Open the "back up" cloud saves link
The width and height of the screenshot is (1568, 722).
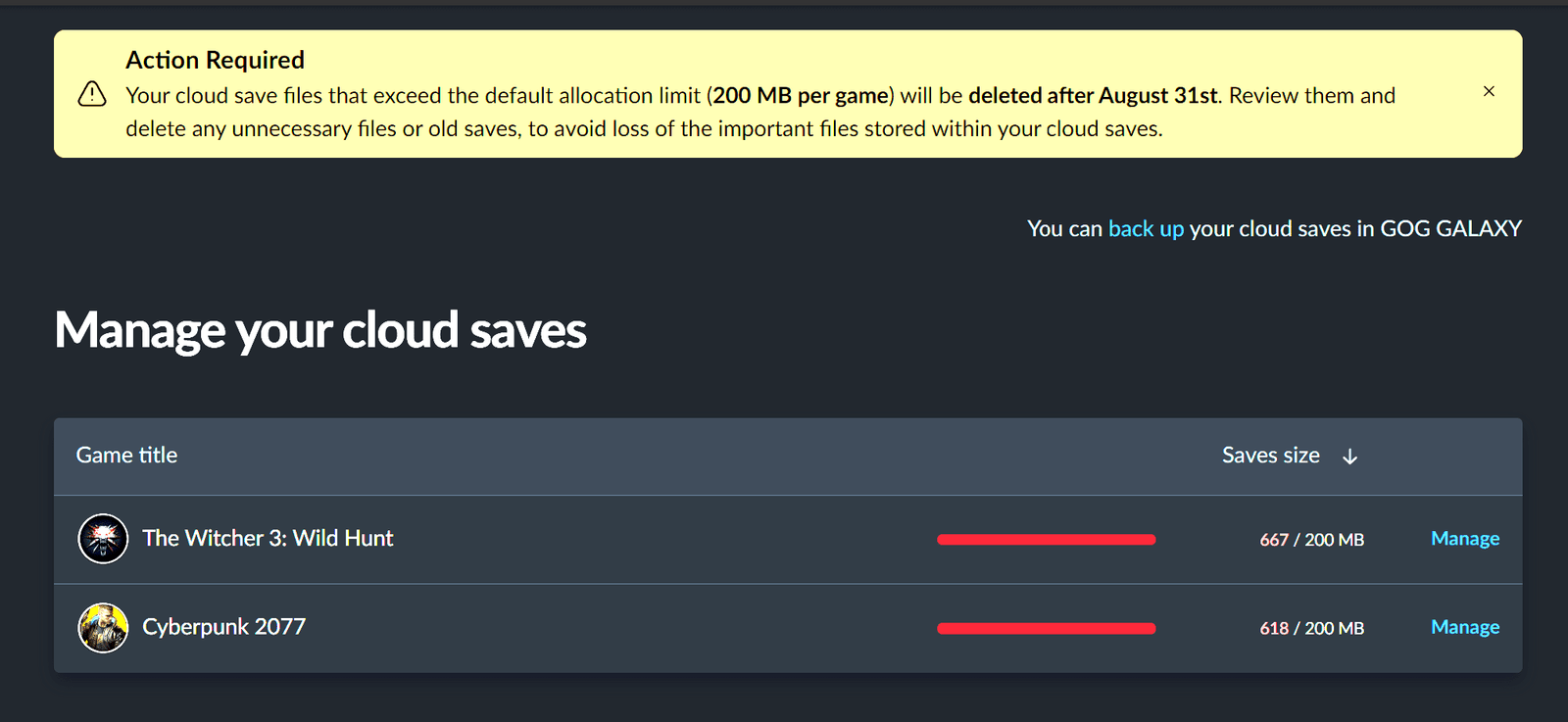(x=1146, y=229)
